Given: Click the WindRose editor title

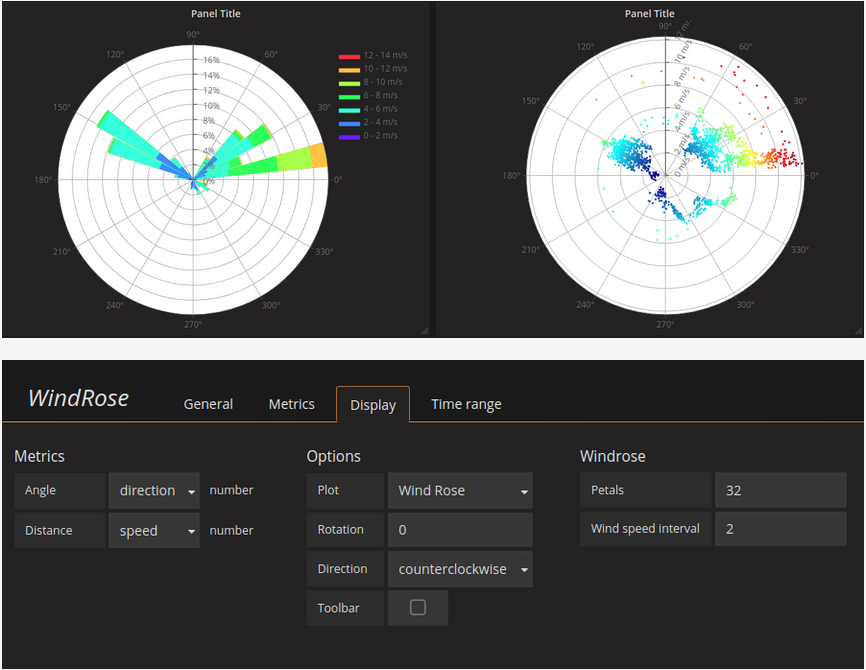Looking at the screenshot, I should pos(78,397).
